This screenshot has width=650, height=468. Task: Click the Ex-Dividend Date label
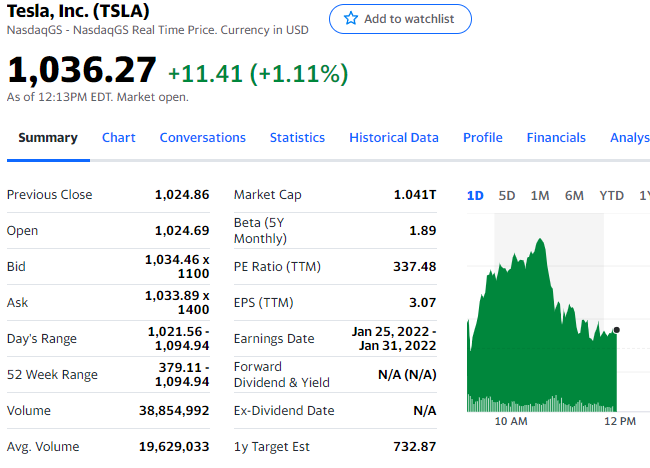tap(284, 411)
